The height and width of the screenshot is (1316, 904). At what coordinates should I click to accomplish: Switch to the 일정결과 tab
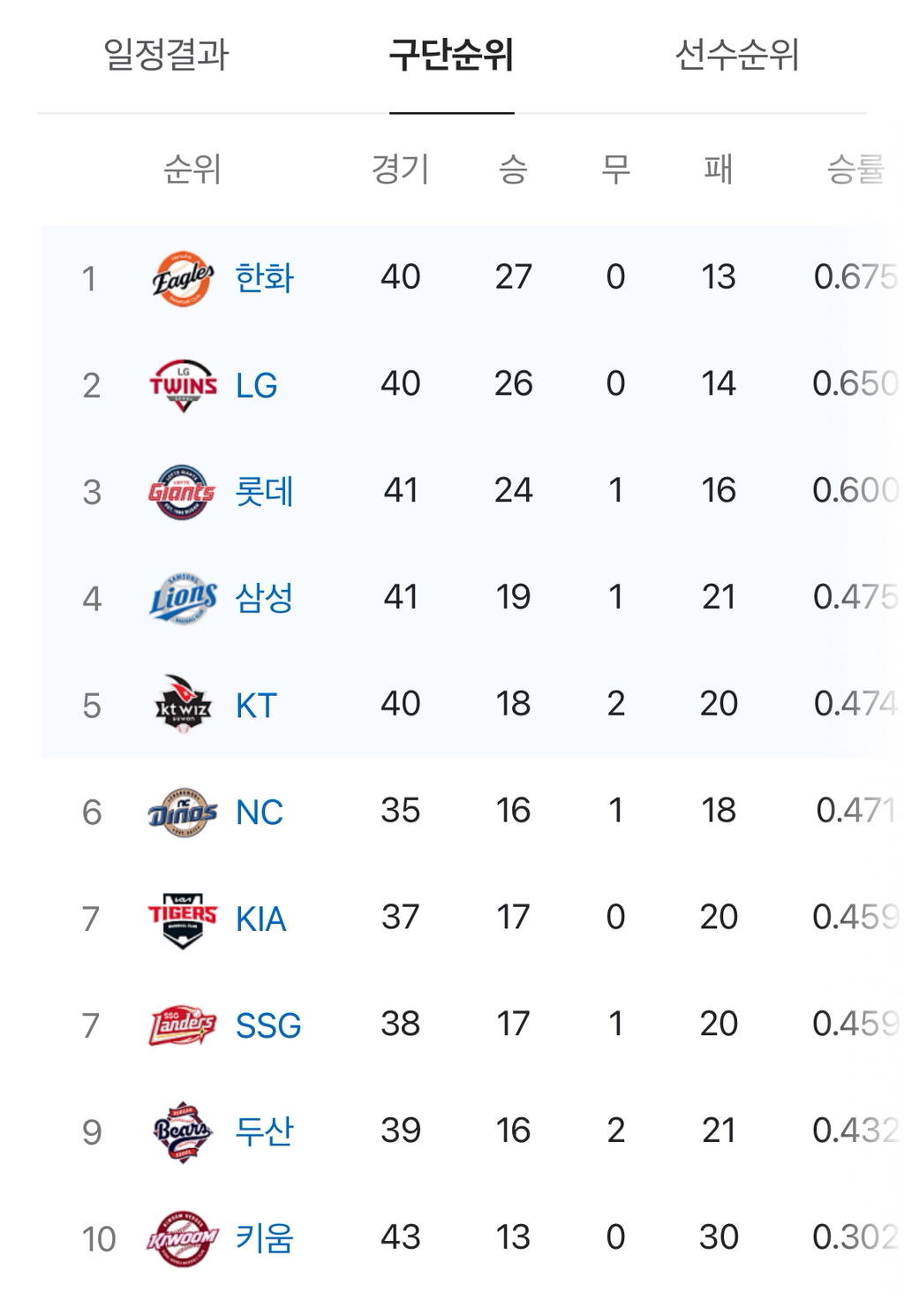click(x=166, y=55)
